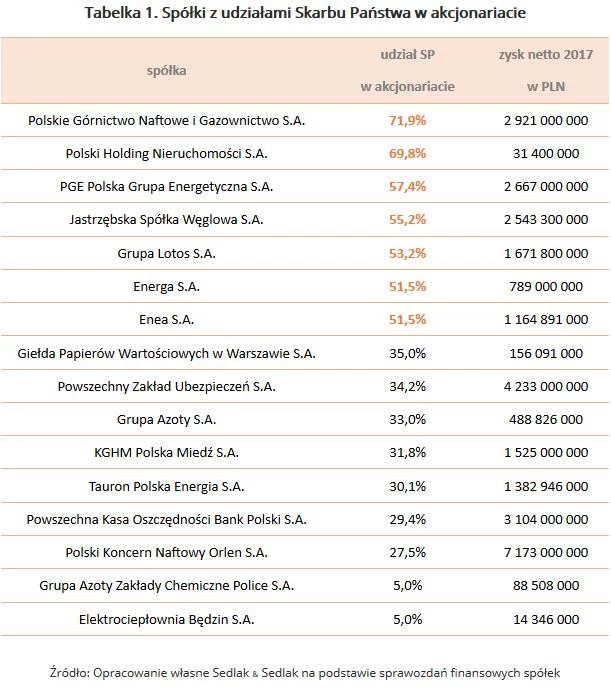Click Elektrociepłownia Będzin S.A. name
The height and width of the screenshot is (697, 611).
point(166,620)
